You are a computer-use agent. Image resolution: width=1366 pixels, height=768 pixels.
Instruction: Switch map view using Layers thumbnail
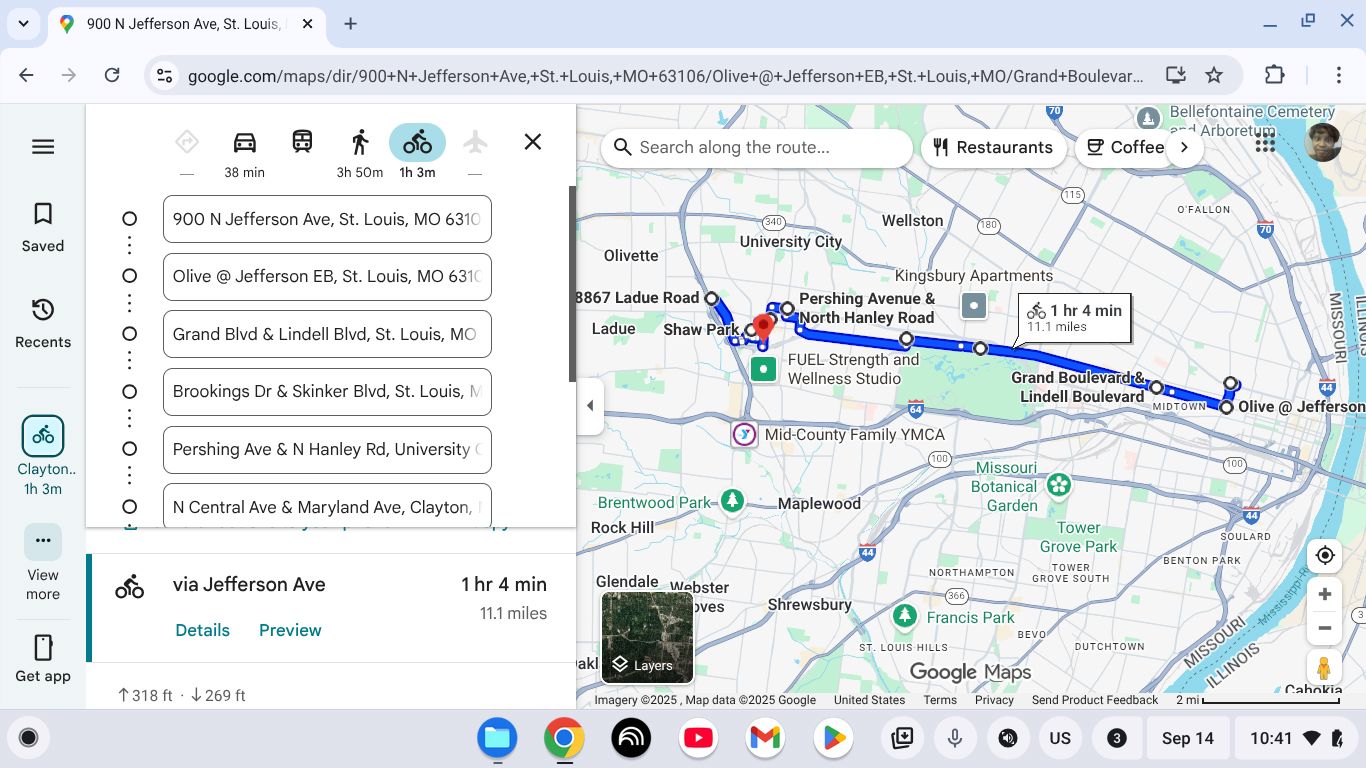point(647,637)
